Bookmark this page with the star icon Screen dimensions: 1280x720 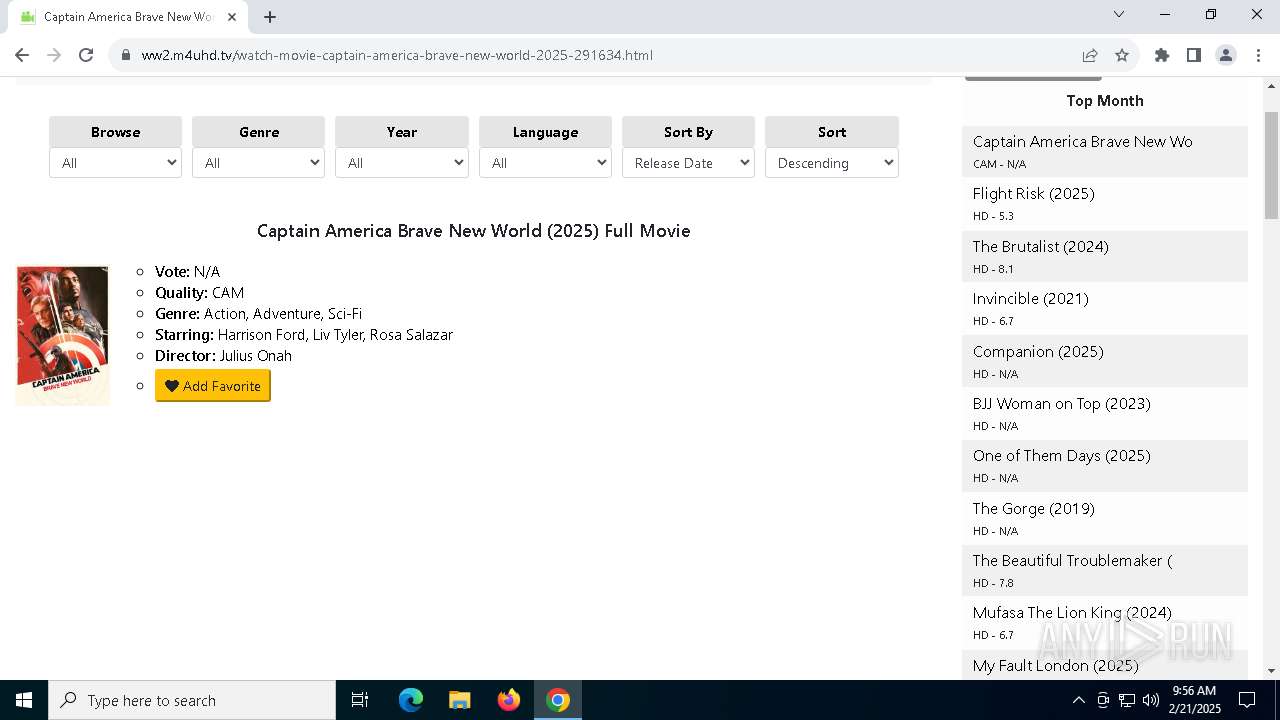1122,55
